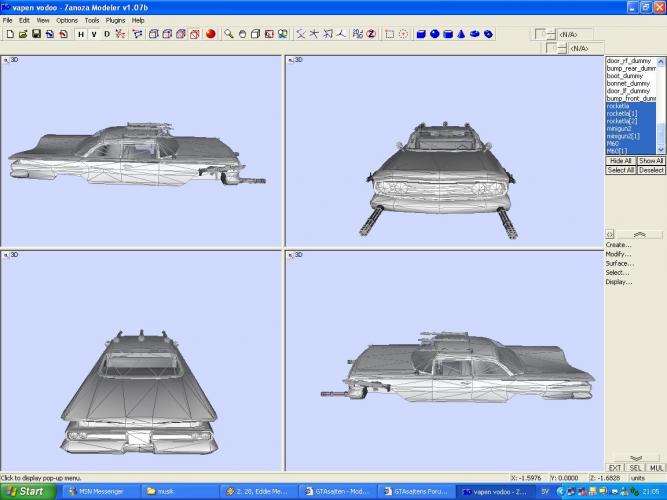This screenshot has width=667, height=500.
Task: Select minigun2 in the object list
Action: click(621, 128)
